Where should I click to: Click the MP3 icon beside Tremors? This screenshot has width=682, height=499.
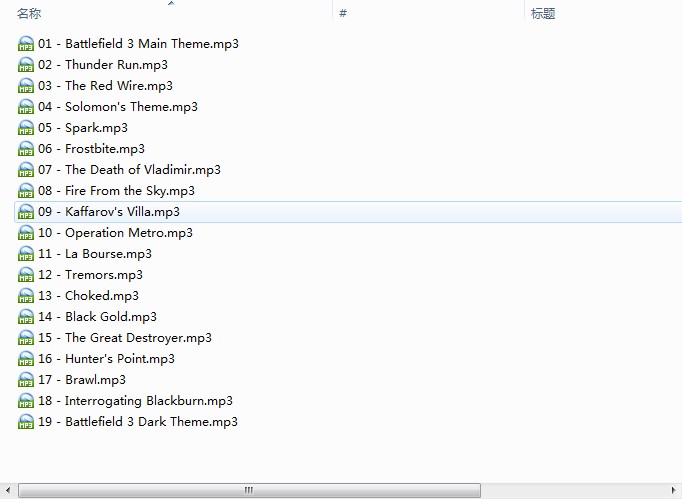(26, 275)
